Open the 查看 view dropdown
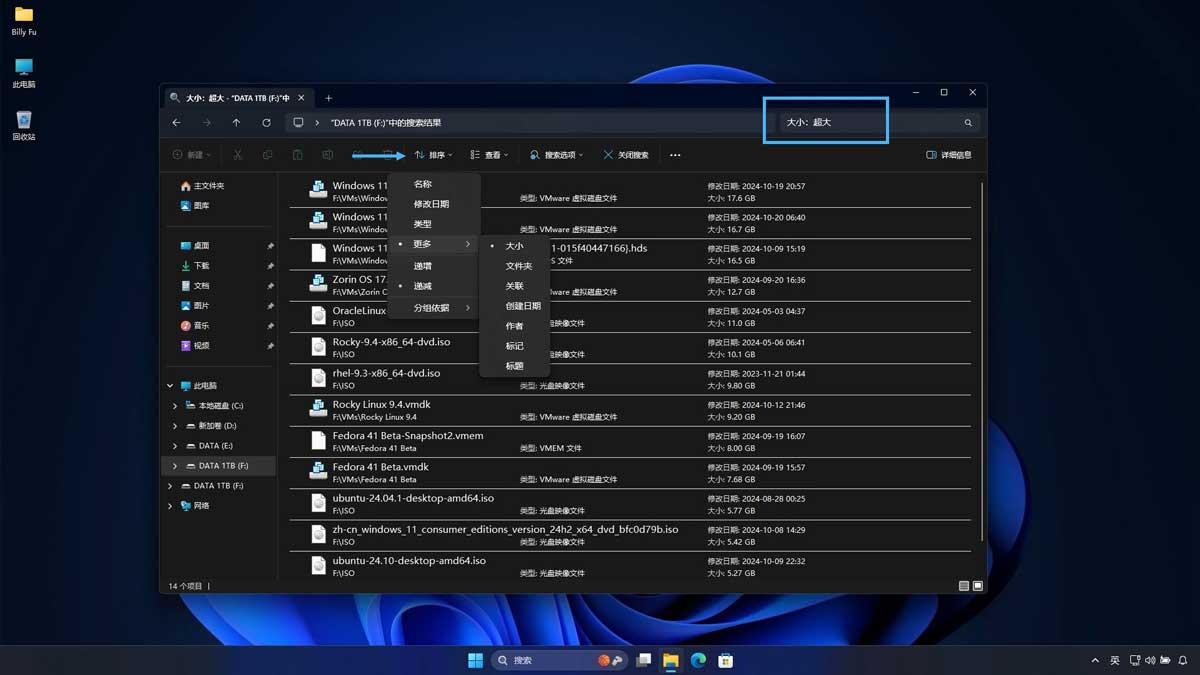This screenshot has height=675, width=1200. 489,155
